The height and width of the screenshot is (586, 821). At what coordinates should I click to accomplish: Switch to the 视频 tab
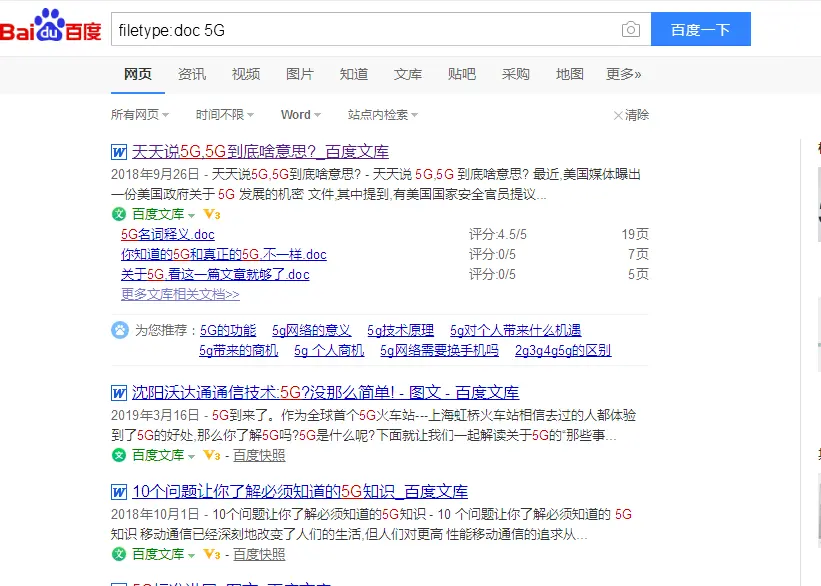[246, 74]
